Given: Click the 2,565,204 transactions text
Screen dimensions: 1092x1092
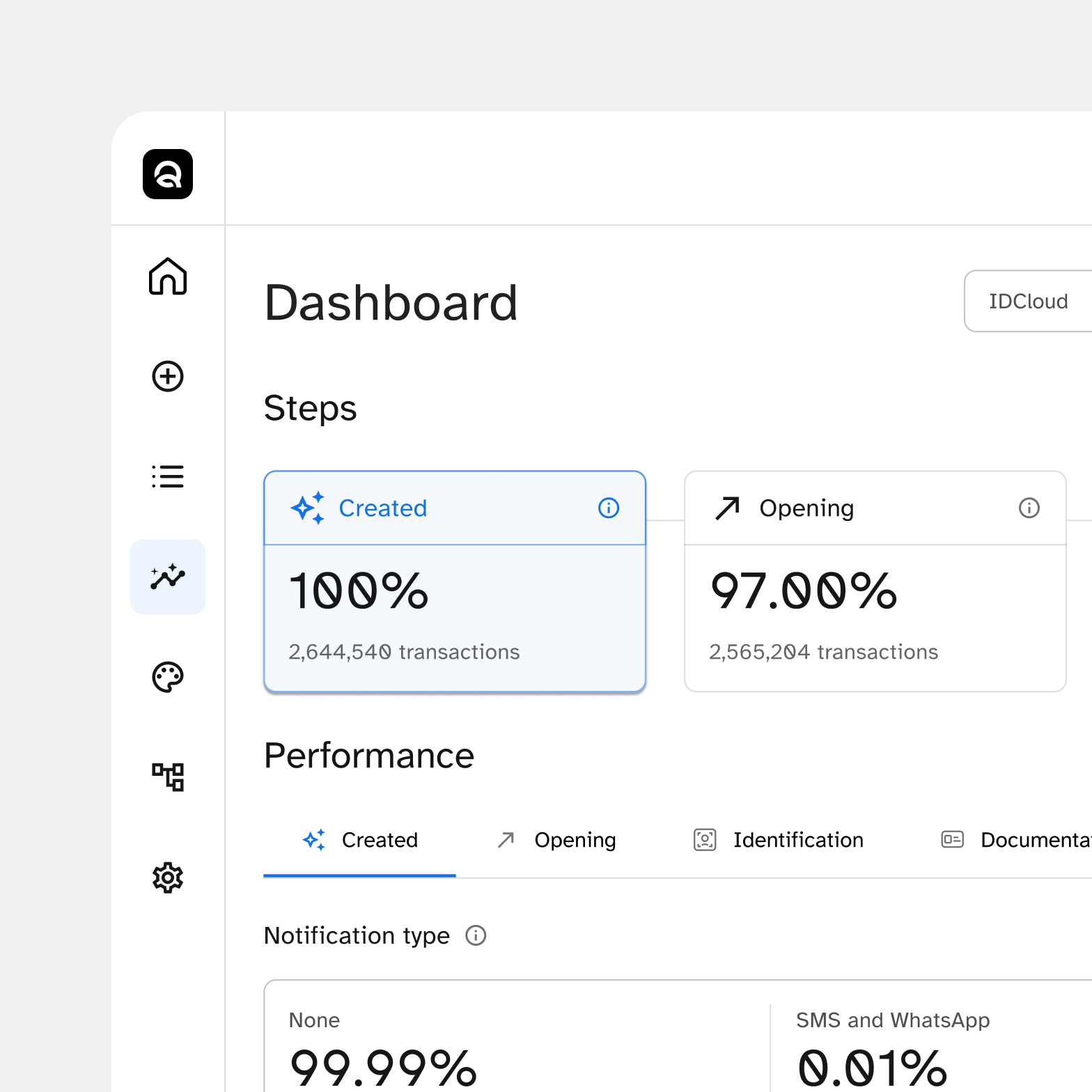Looking at the screenshot, I should 824,652.
